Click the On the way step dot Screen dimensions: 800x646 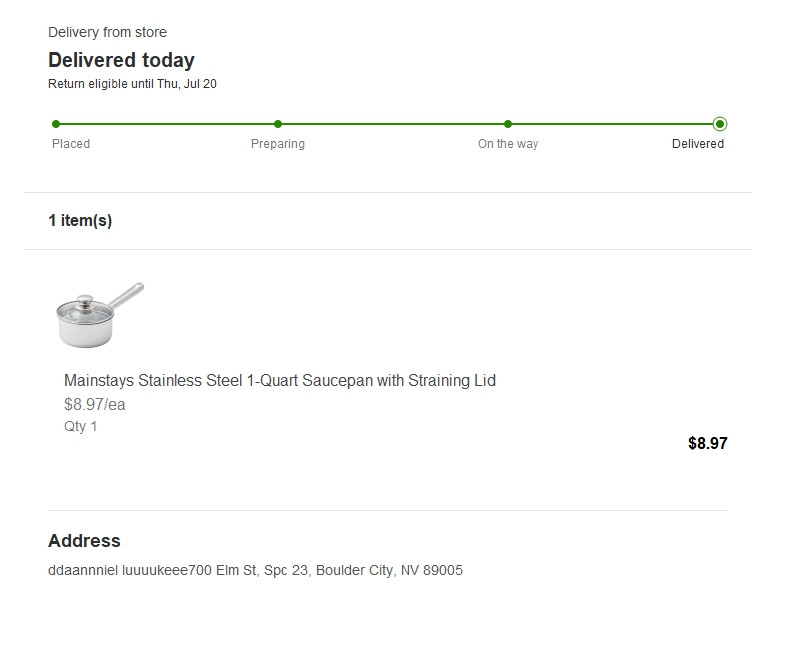click(508, 124)
